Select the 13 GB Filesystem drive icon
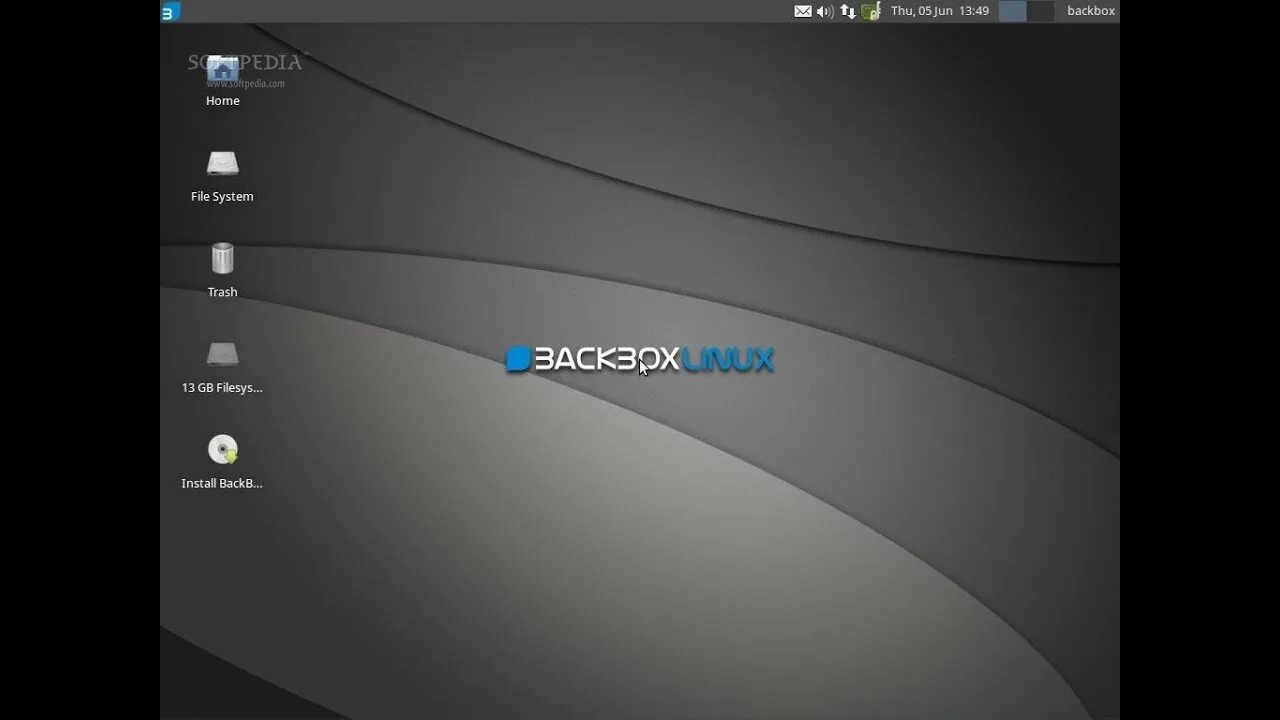 pos(222,354)
